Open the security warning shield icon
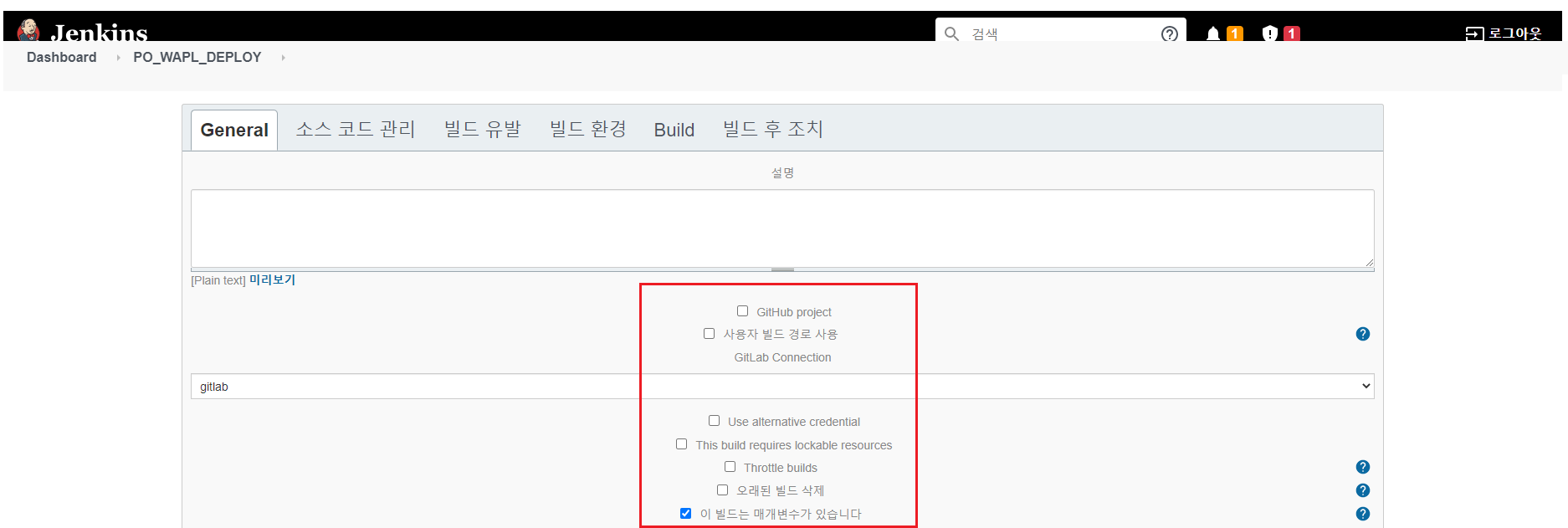The height and width of the screenshot is (528, 1568). (1270, 33)
